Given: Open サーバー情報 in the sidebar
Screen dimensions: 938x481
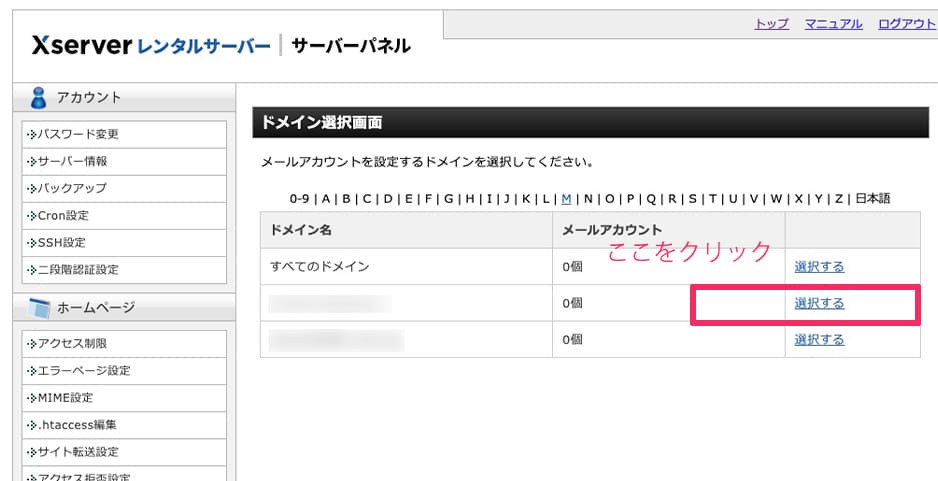Looking at the screenshot, I should click(124, 162).
